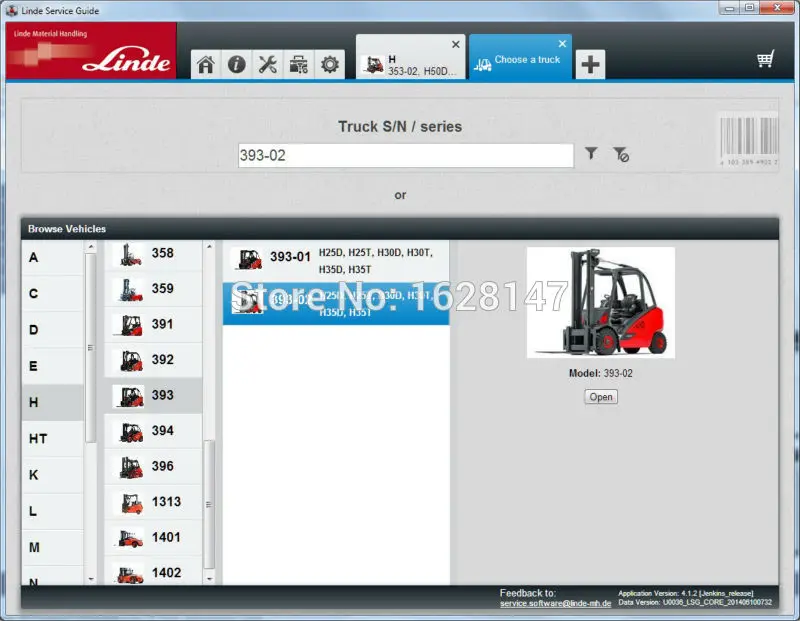The image size is (800, 621).
Task: Select vehicle category H
Action: [x=53, y=403]
